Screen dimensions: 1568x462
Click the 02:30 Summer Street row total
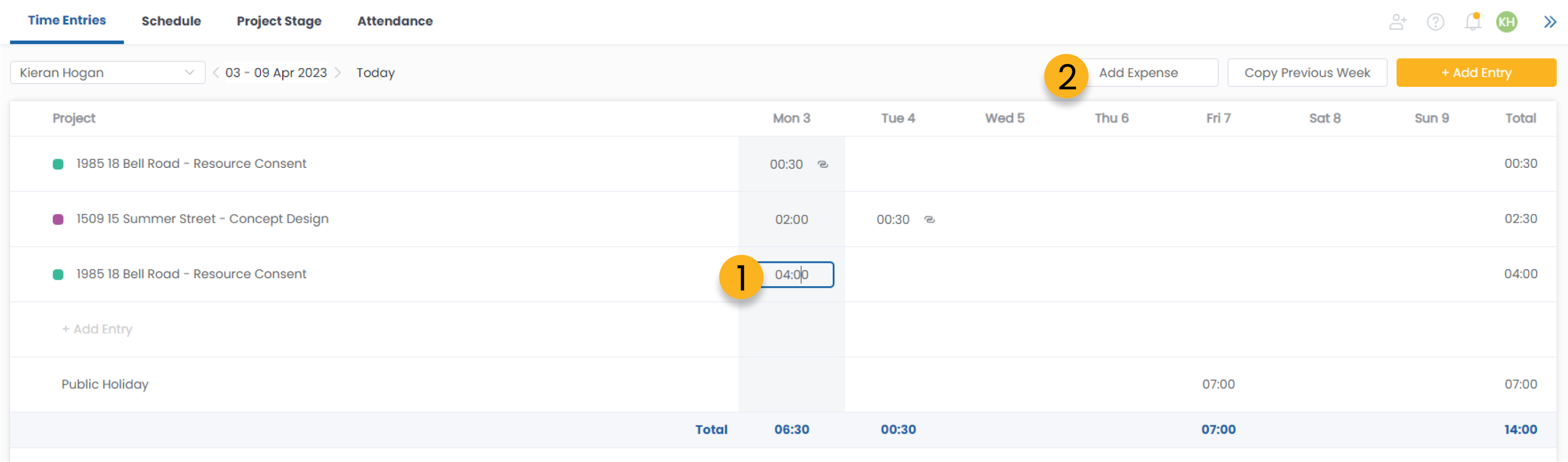(x=1520, y=219)
